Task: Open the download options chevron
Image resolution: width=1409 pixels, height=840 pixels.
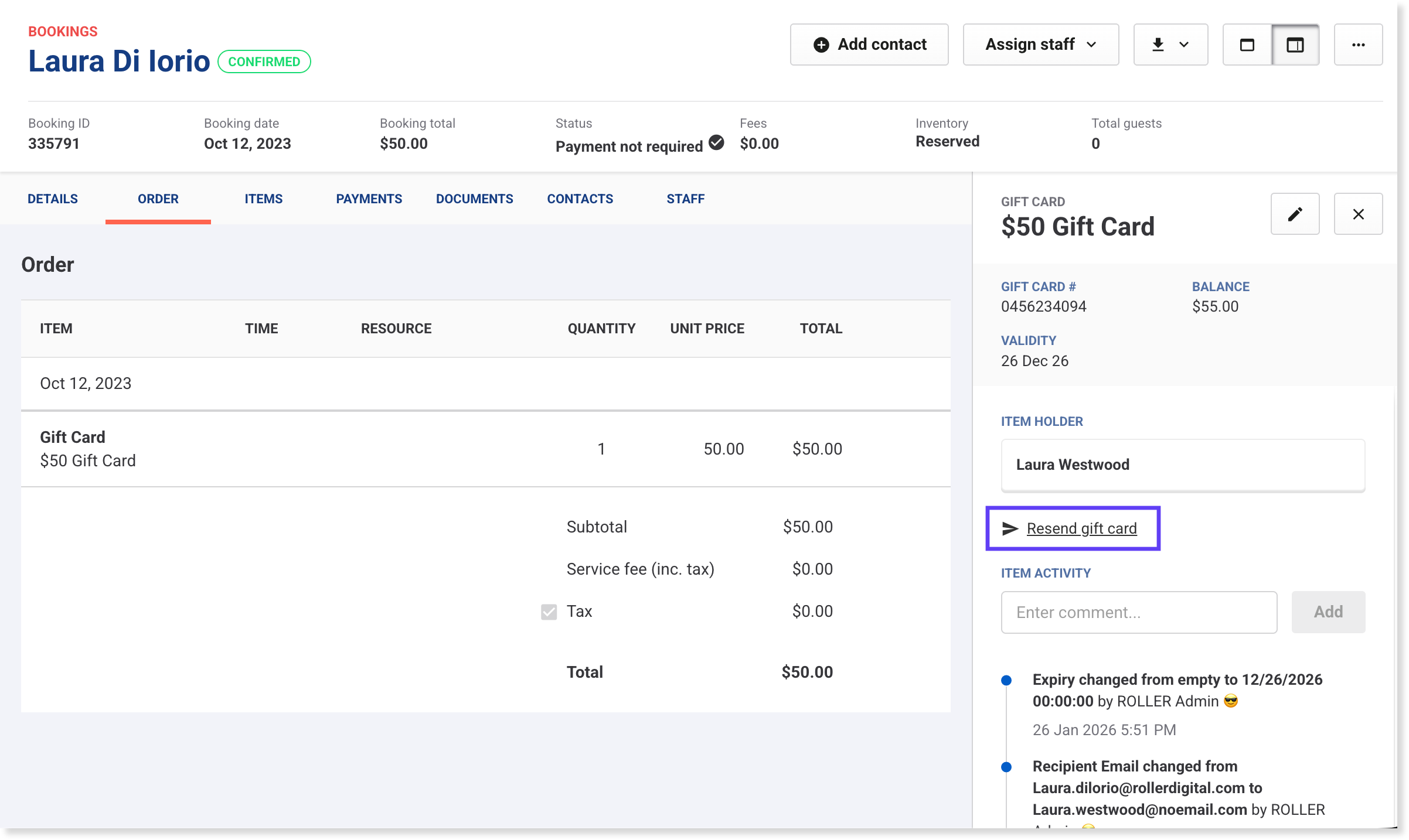Action: click(1184, 45)
